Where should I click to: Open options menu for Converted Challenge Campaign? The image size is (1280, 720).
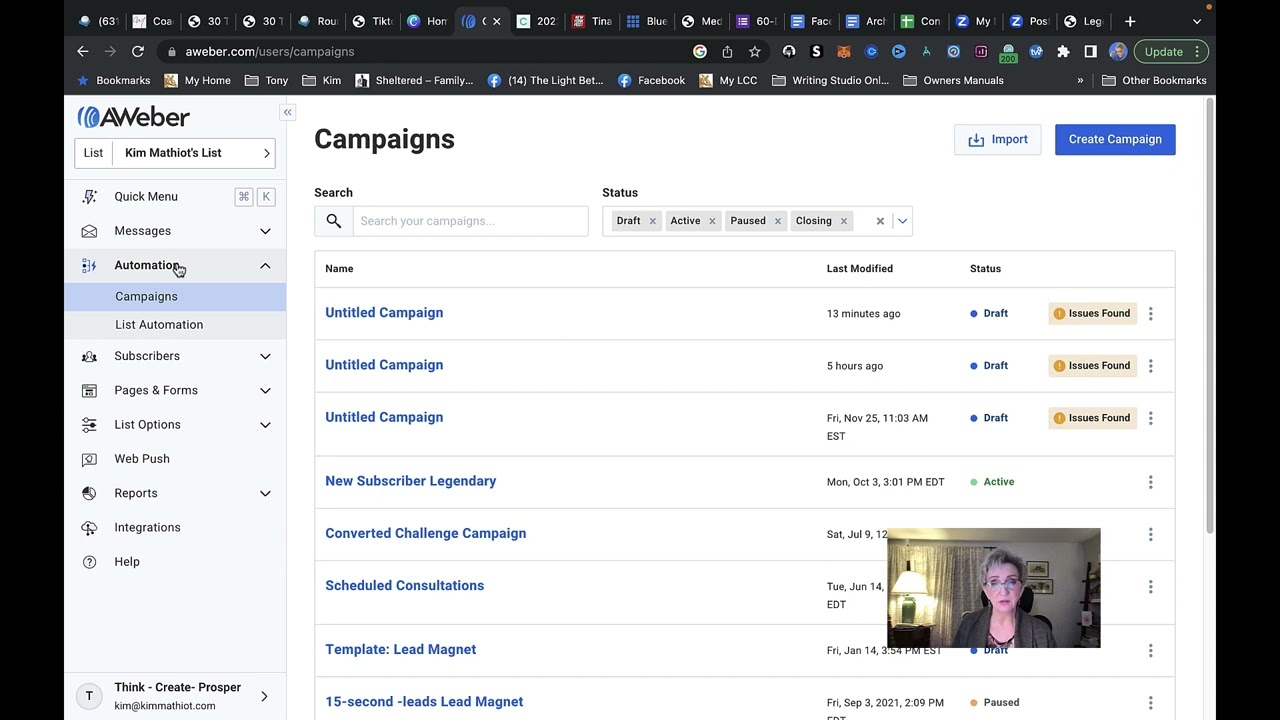[x=1150, y=534]
